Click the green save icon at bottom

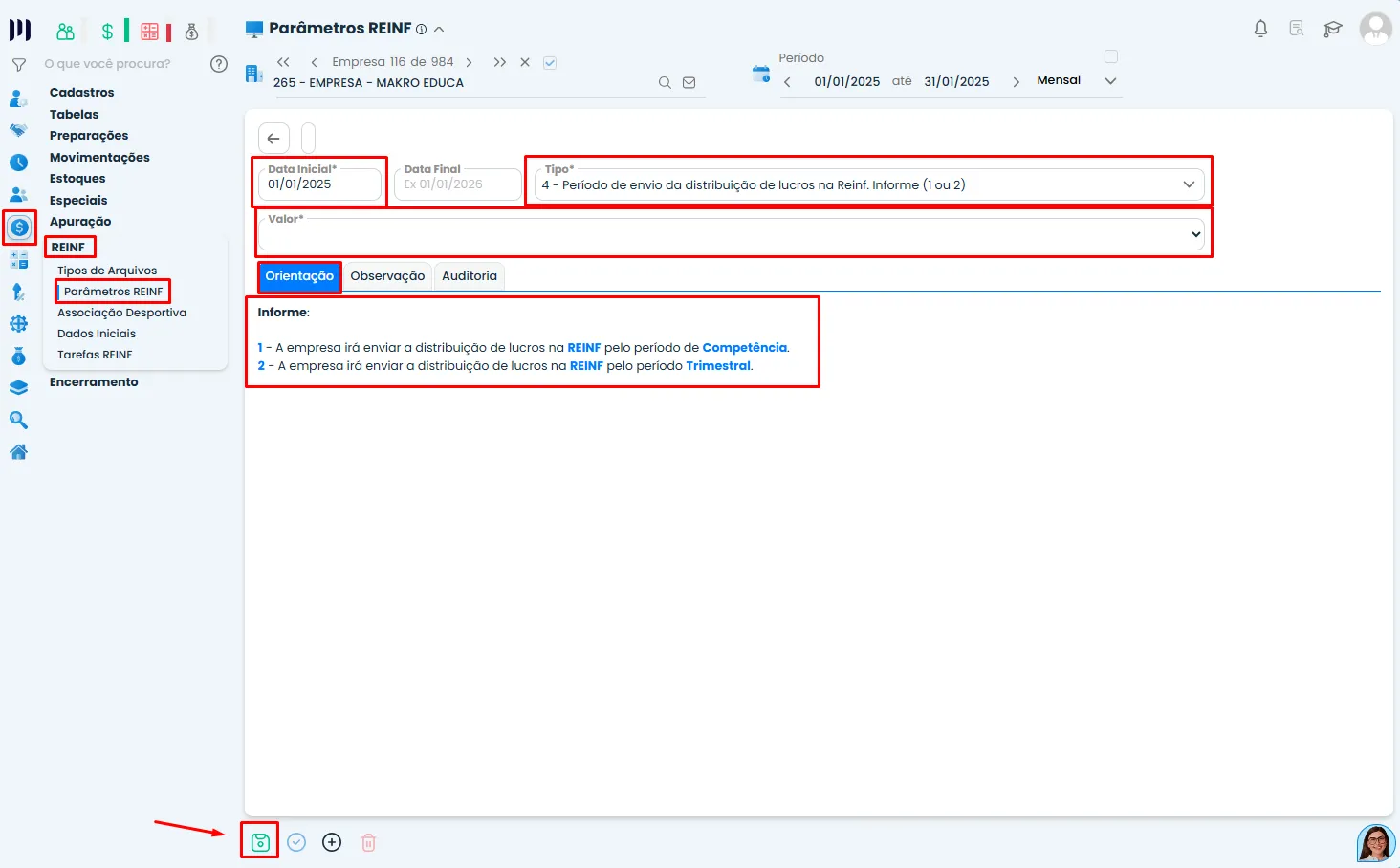tap(259, 842)
